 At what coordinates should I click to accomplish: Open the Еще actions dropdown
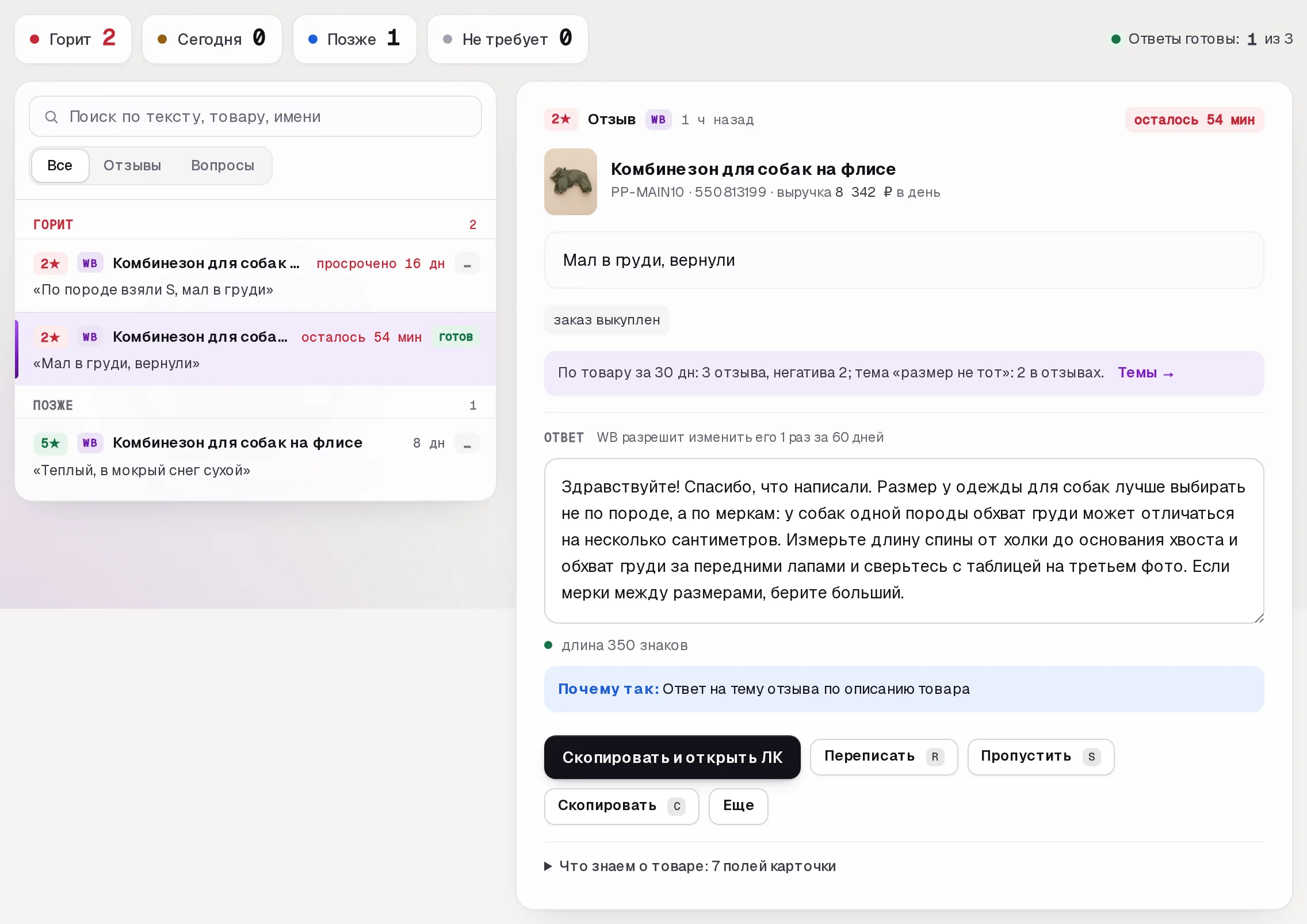click(738, 806)
